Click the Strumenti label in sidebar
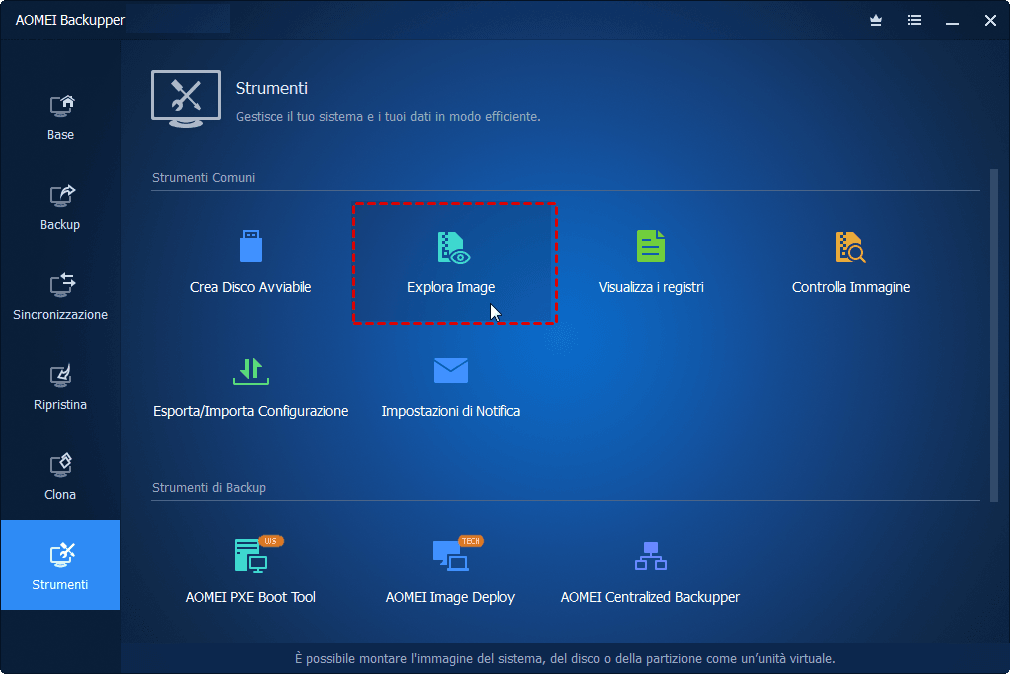 [x=60, y=584]
